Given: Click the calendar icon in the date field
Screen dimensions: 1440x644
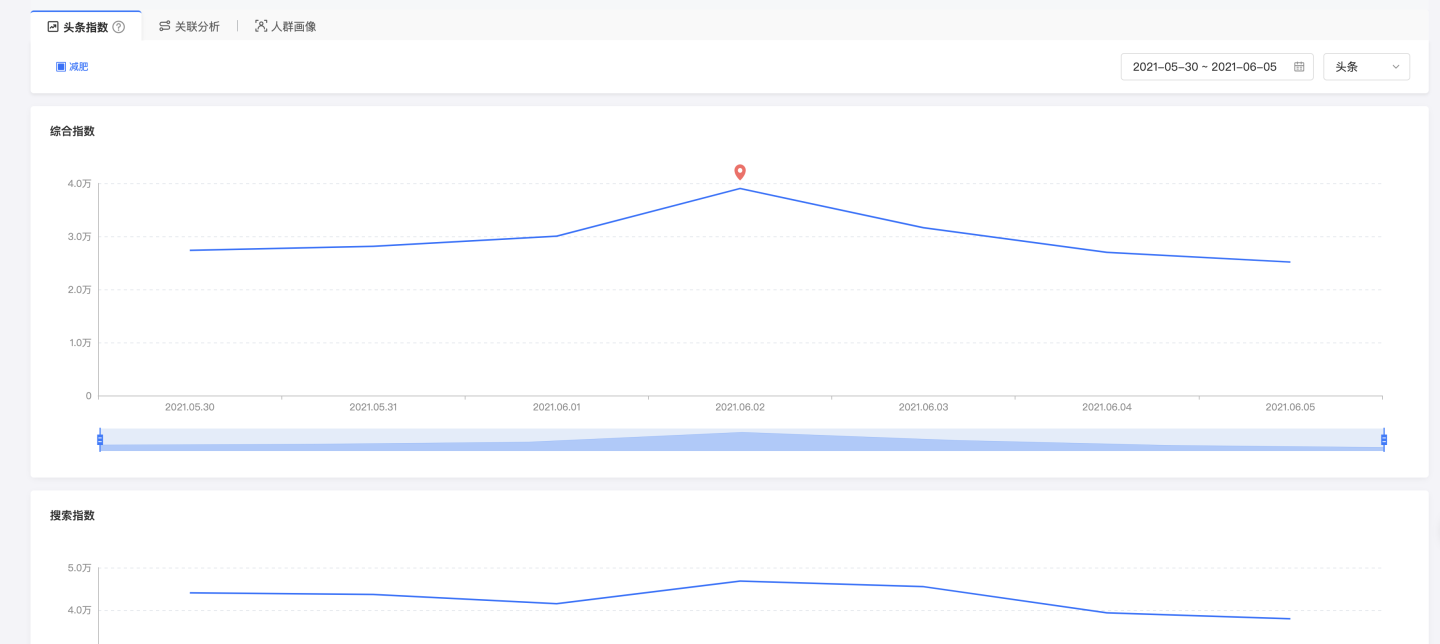Looking at the screenshot, I should (x=1299, y=67).
